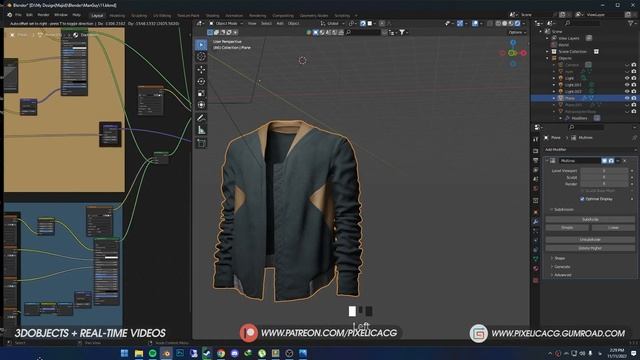
Task: Click the blue Z axis gizmo
Action: click(513, 42)
